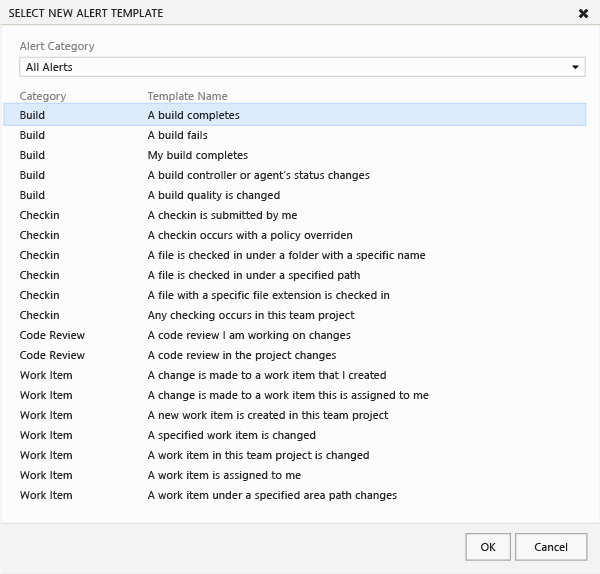Image resolution: width=600 pixels, height=574 pixels.
Task: Select 'A build controller or agent's status changes'
Action: point(295,175)
